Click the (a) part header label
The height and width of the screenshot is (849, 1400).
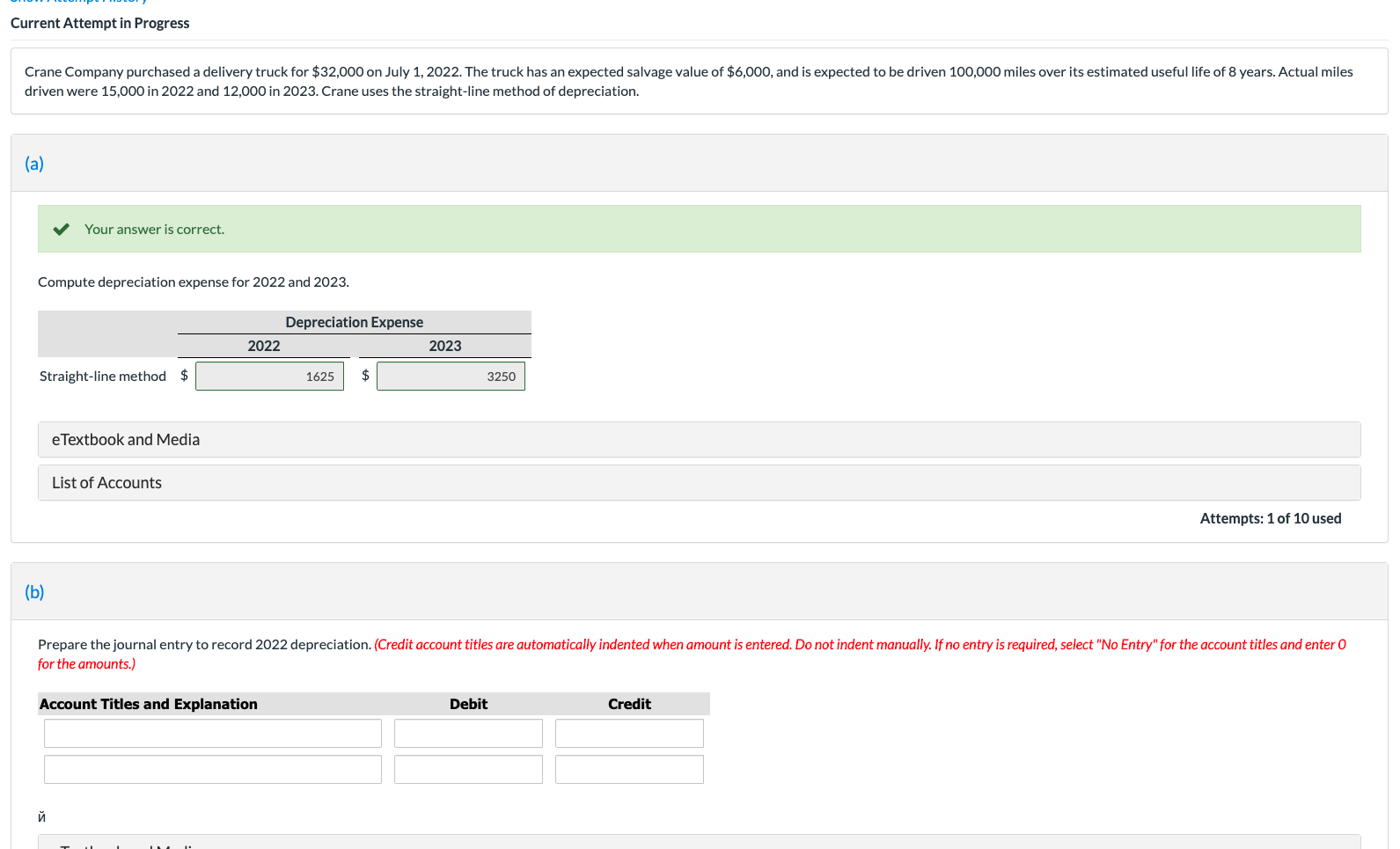tap(34, 164)
